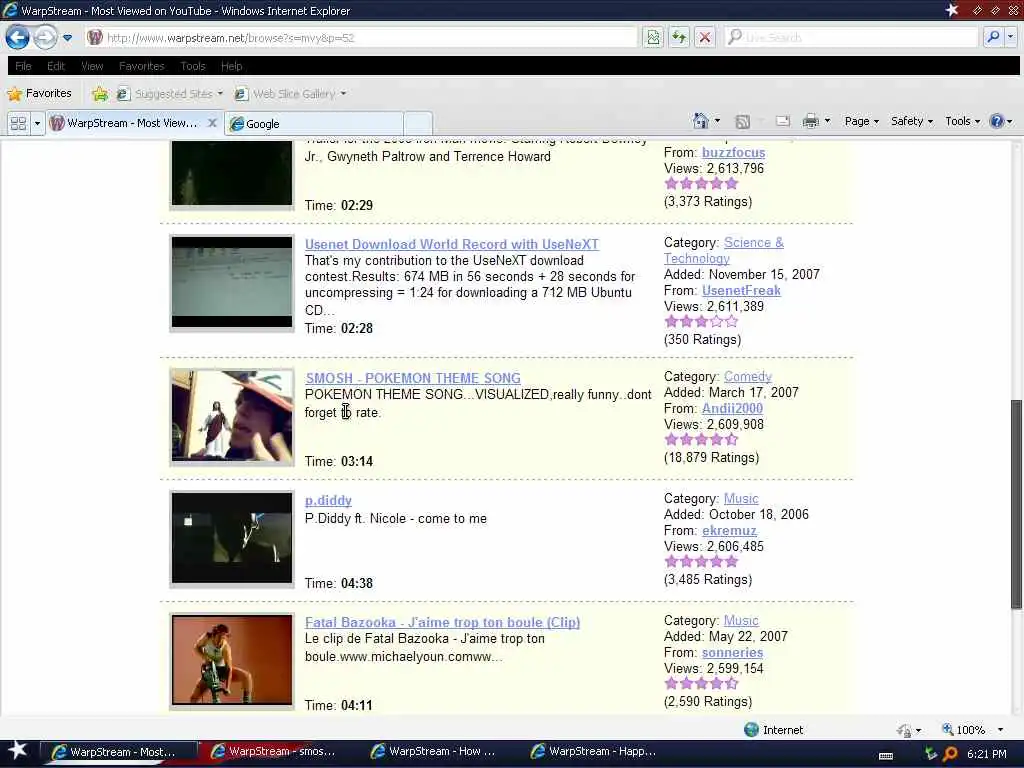Click the browser Back arrow button
Screen dimensions: 1024x768
pyautogui.click(x=18, y=37)
